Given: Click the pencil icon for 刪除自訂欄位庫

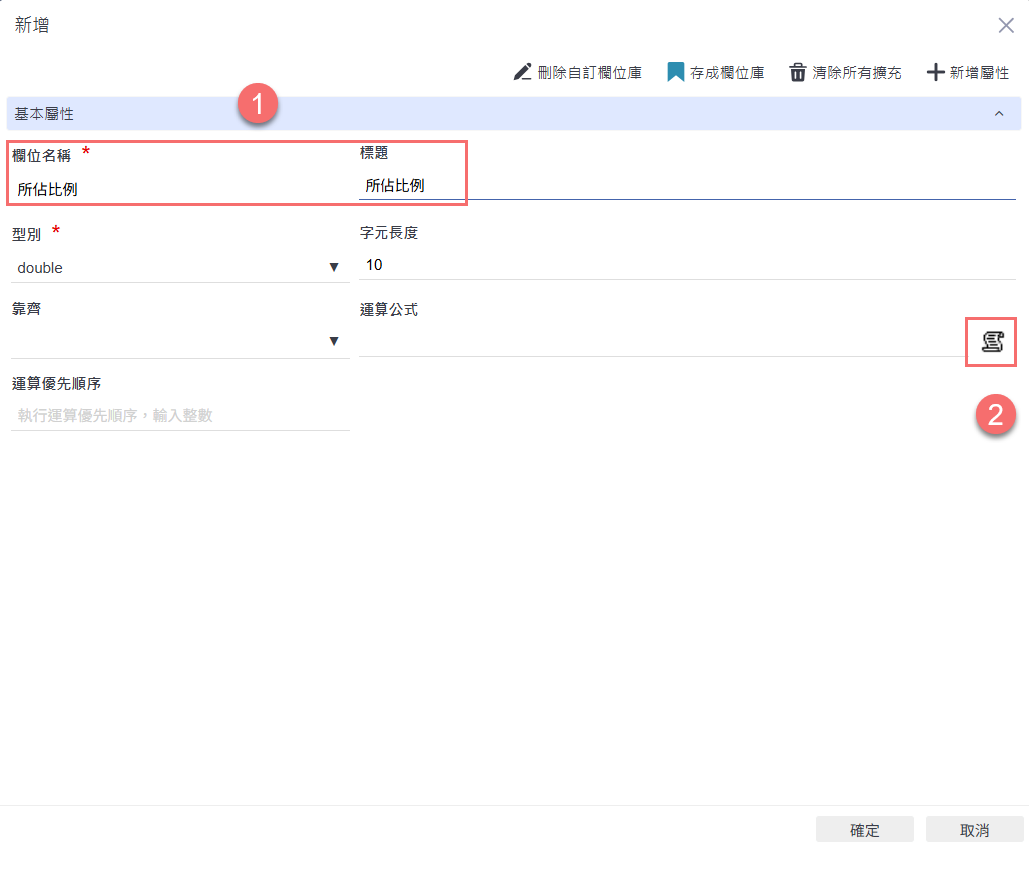Looking at the screenshot, I should (x=522, y=73).
